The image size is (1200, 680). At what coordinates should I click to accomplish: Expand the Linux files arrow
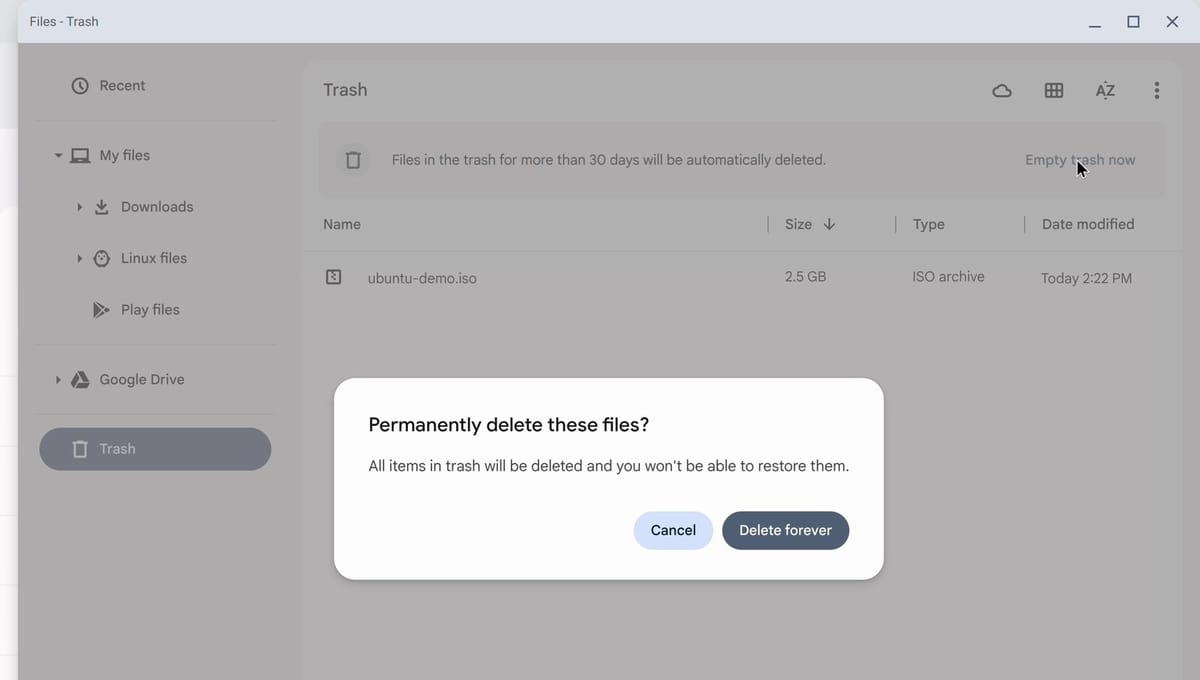coord(79,258)
